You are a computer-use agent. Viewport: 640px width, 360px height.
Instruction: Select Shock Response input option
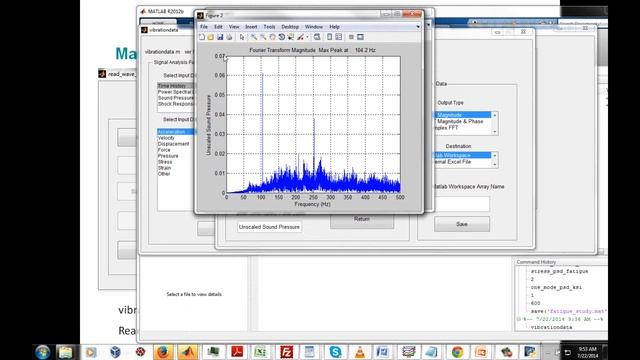(x=176, y=104)
